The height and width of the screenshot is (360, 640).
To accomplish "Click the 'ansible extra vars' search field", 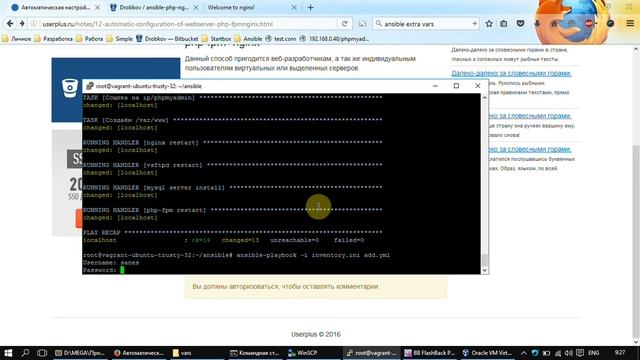I will (x=427, y=24).
